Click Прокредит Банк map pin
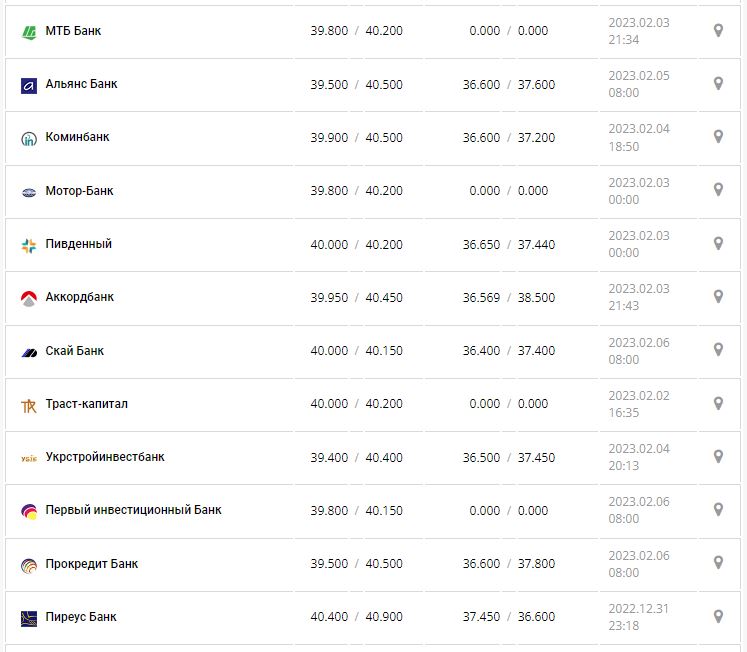Image resolution: width=747 pixels, height=652 pixels. click(x=718, y=563)
